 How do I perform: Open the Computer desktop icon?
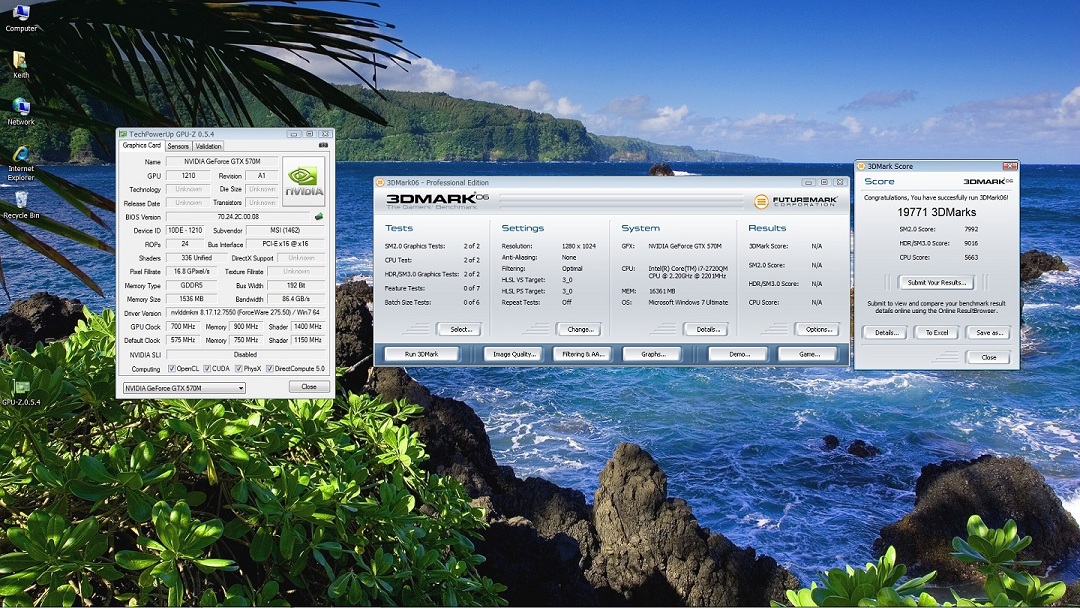pyautogui.click(x=21, y=18)
